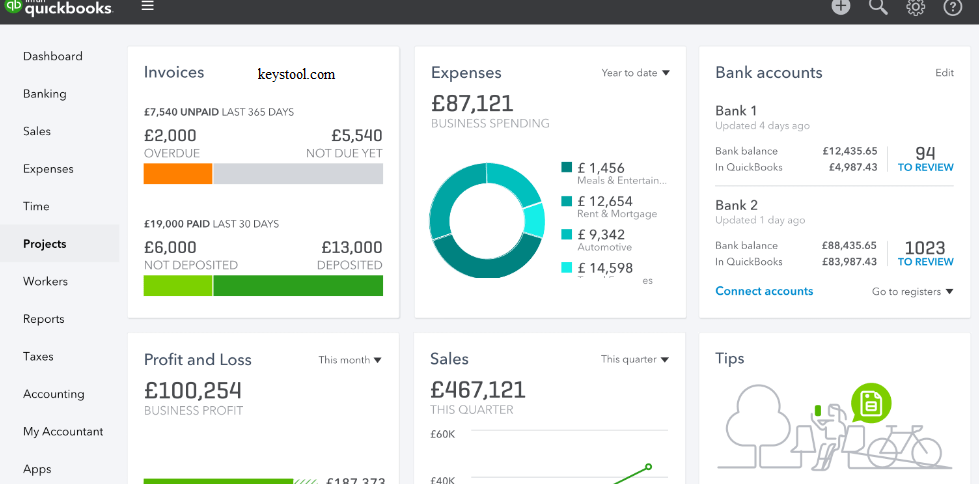979x484 pixels.
Task: Open the plus Create menu icon
Action: click(x=841, y=7)
